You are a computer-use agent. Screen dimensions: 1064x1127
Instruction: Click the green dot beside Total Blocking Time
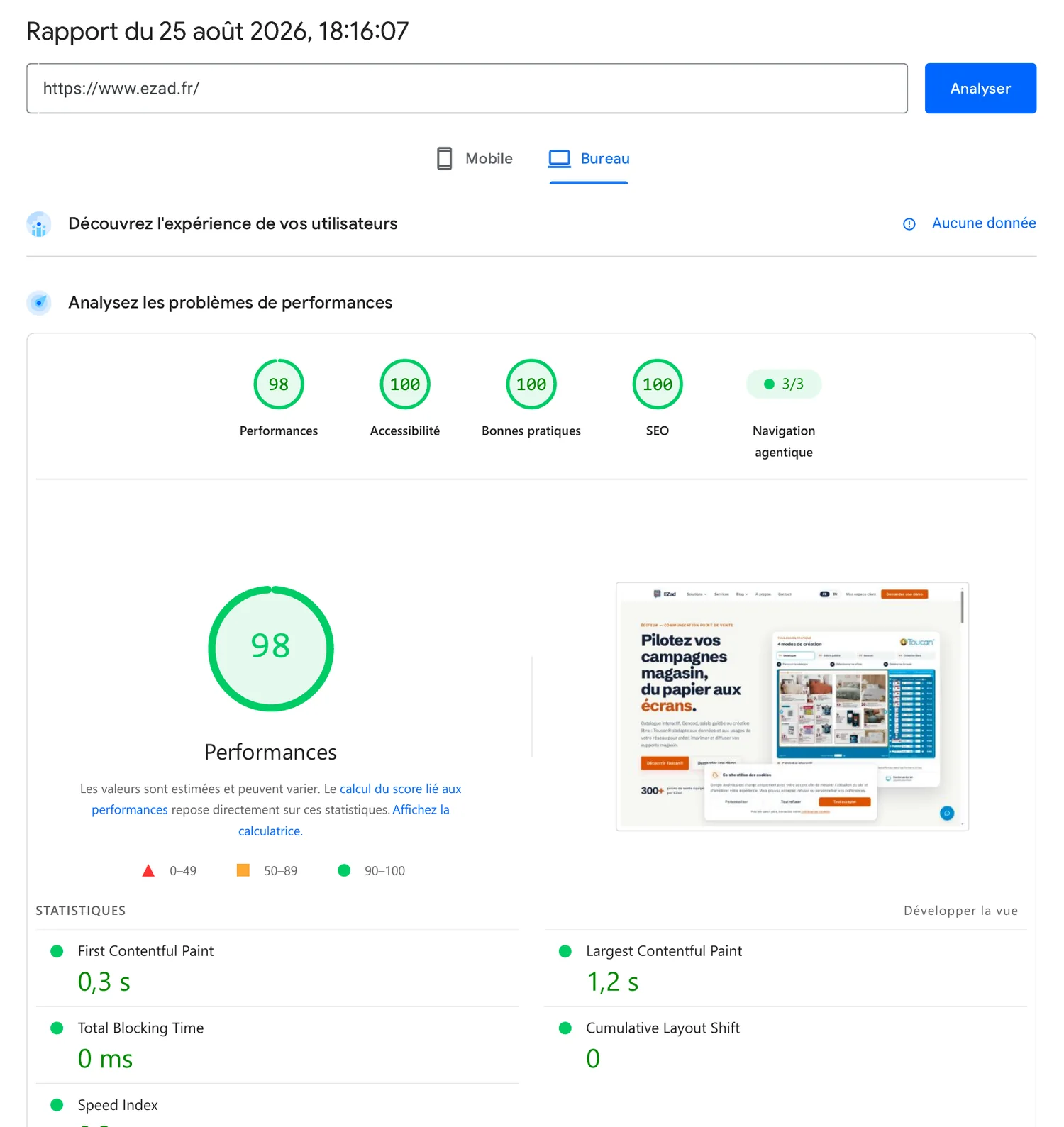pos(57,1028)
